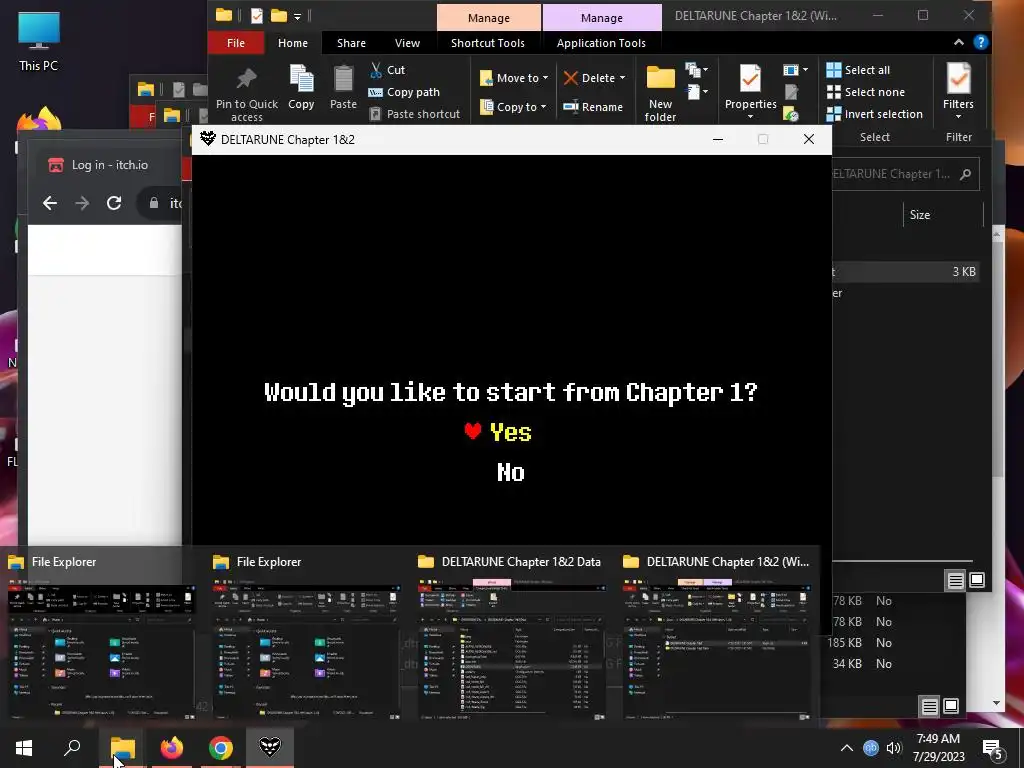Open the Copy to dropdown

513,106
